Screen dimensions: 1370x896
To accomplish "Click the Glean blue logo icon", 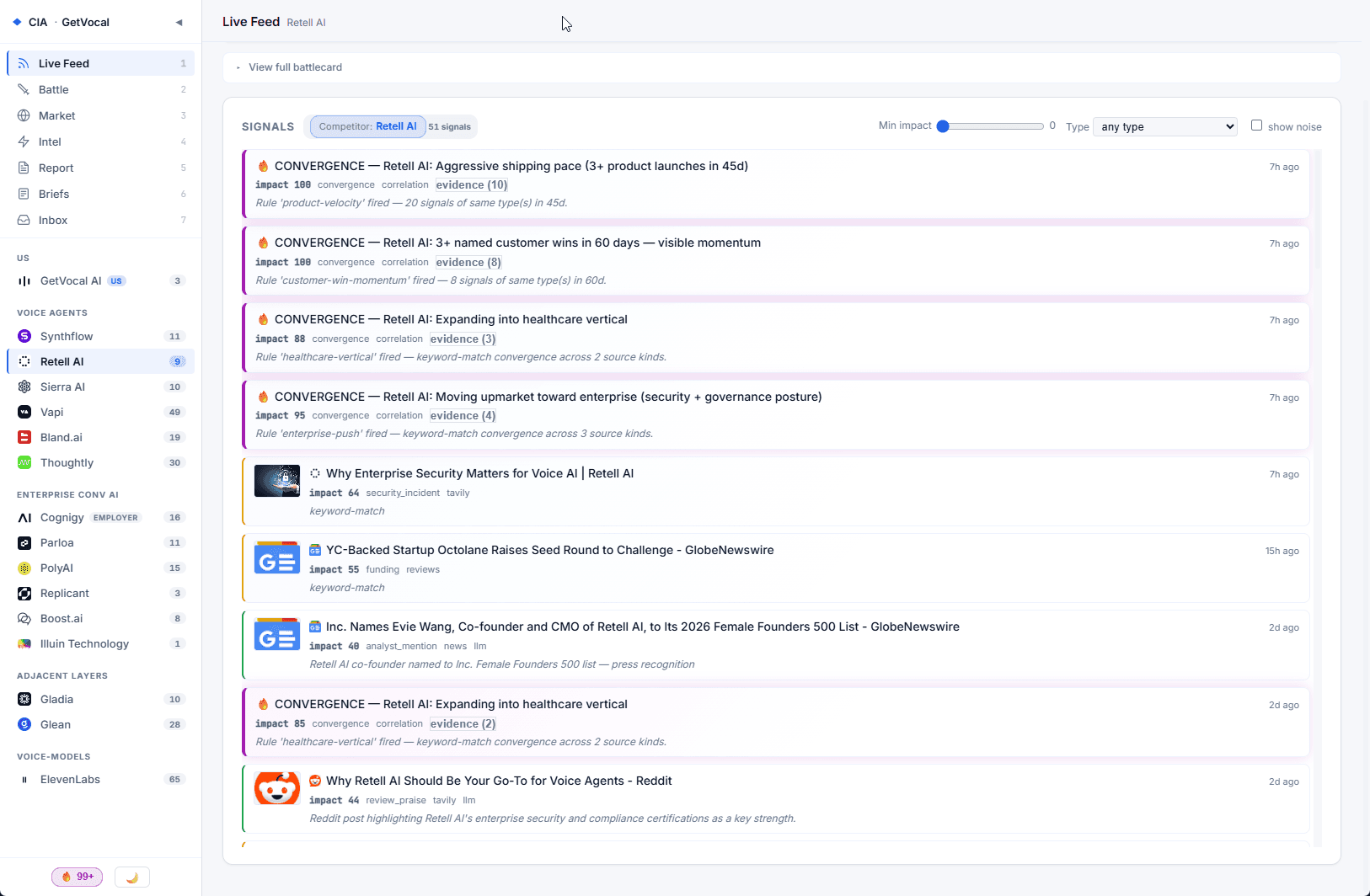I will 24,724.
